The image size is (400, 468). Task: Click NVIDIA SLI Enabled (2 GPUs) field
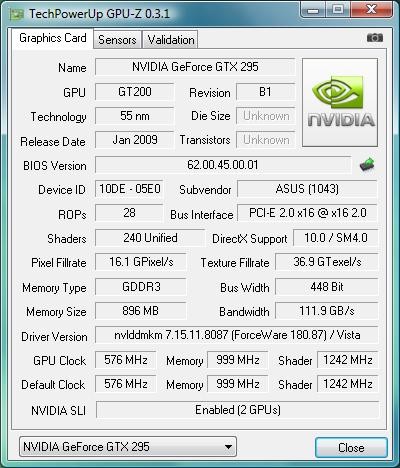click(238, 410)
